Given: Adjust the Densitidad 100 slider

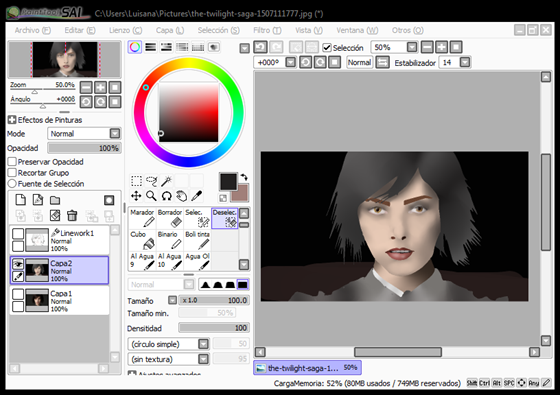Looking at the screenshot, I should 214,328.
